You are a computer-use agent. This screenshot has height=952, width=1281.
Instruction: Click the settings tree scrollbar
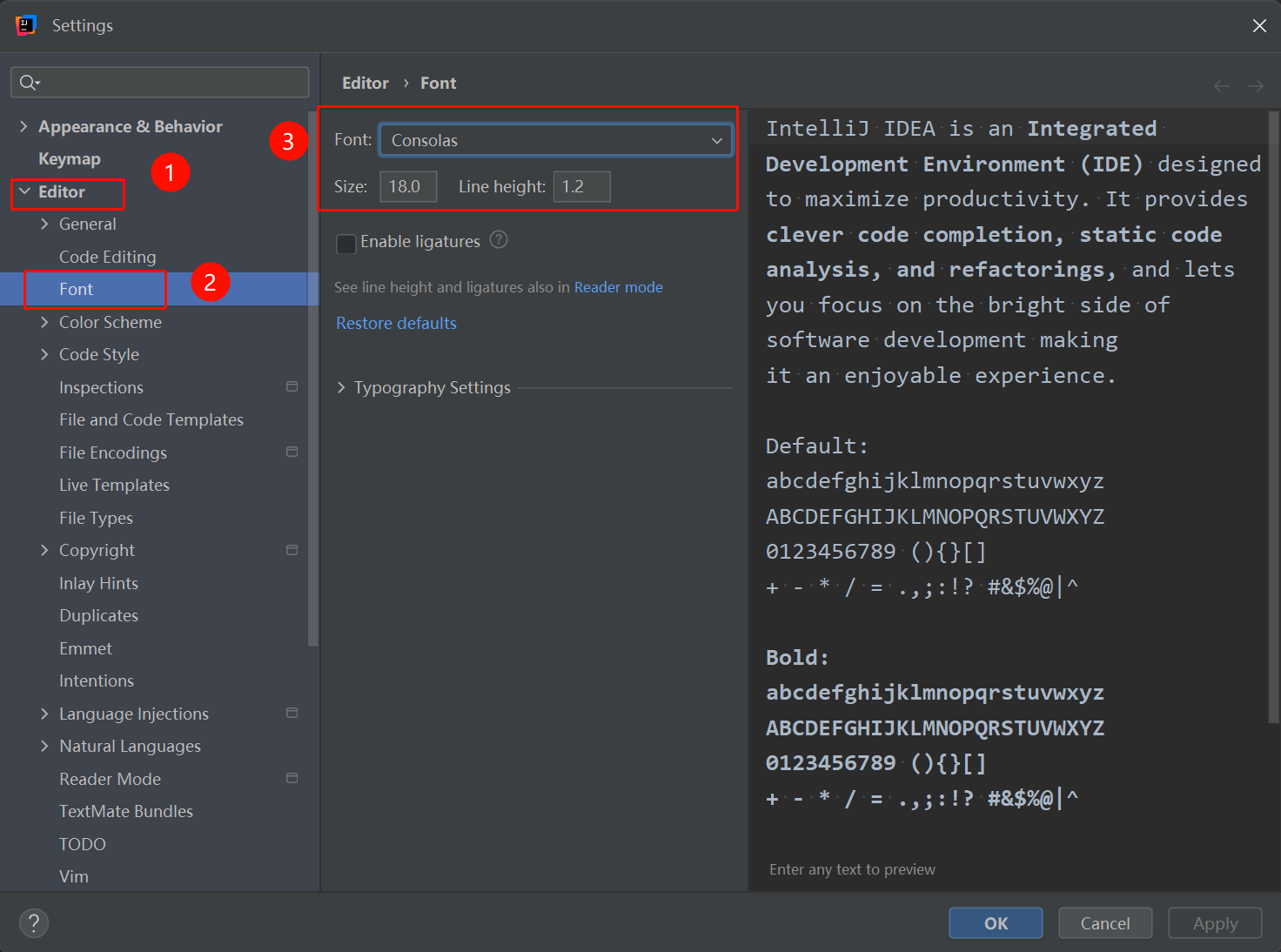(x=313, y=379)
